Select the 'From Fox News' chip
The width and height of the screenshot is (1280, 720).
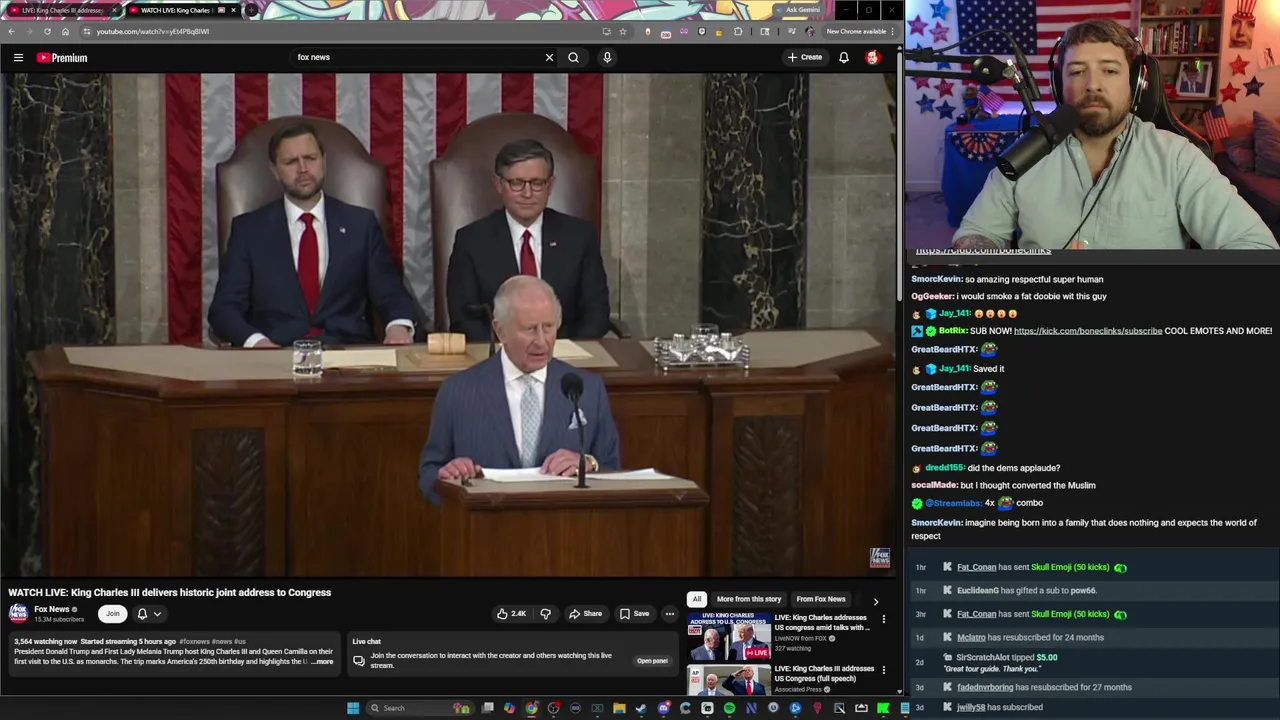coord(821,599)
